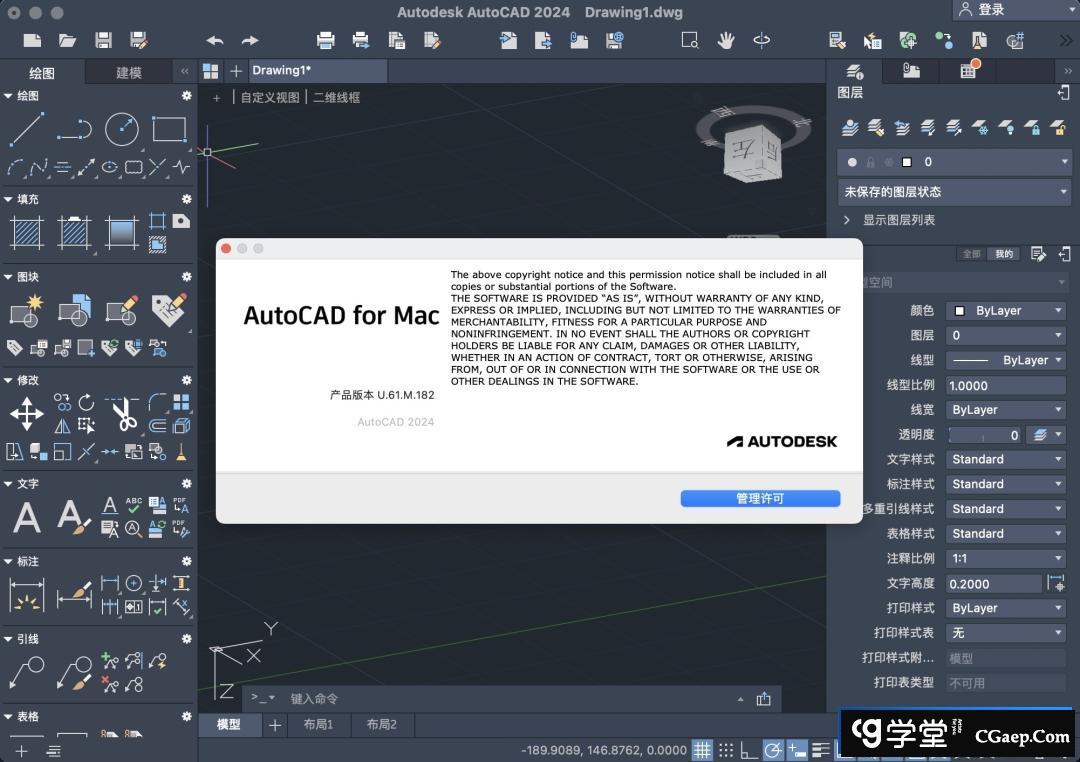Click the Plot printer icon

326,41
